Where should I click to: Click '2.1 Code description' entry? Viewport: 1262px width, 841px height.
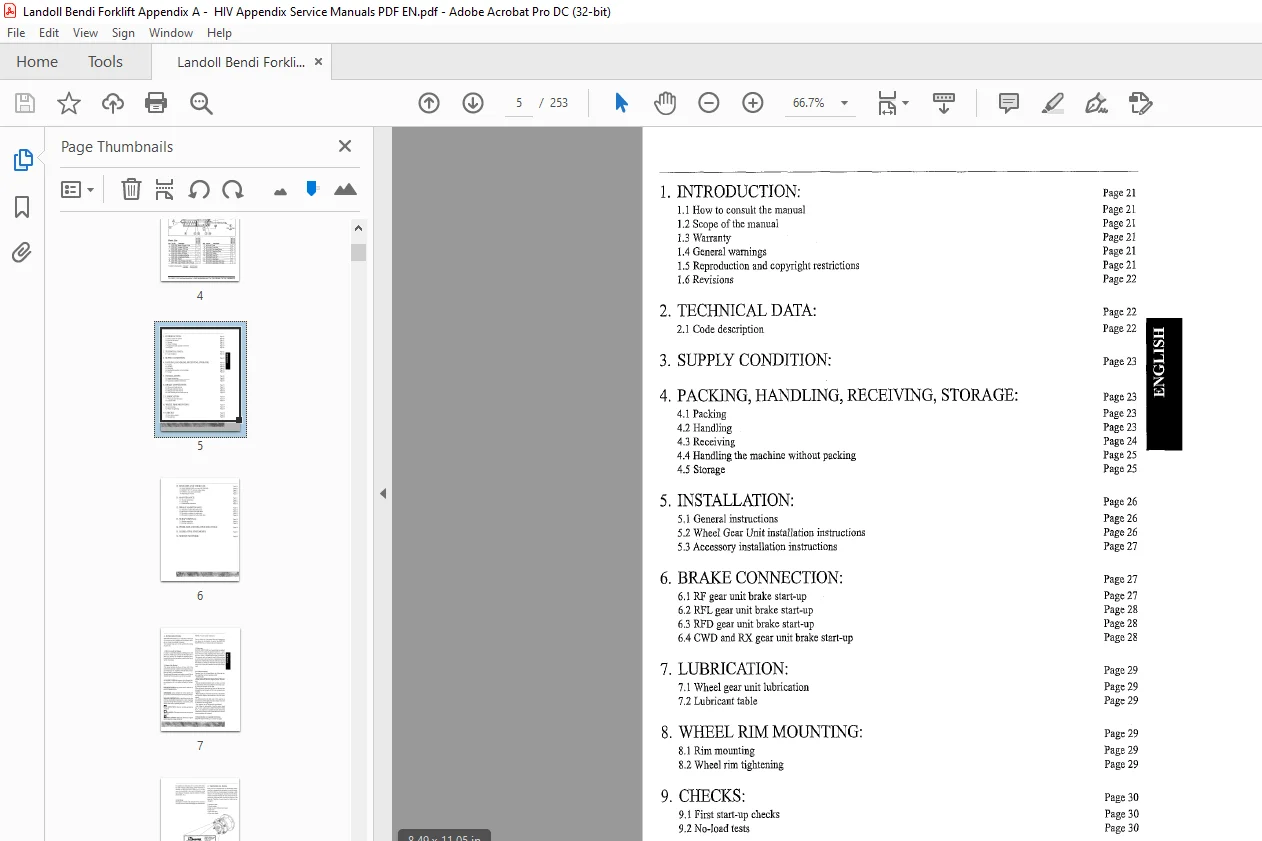(720, 329)
